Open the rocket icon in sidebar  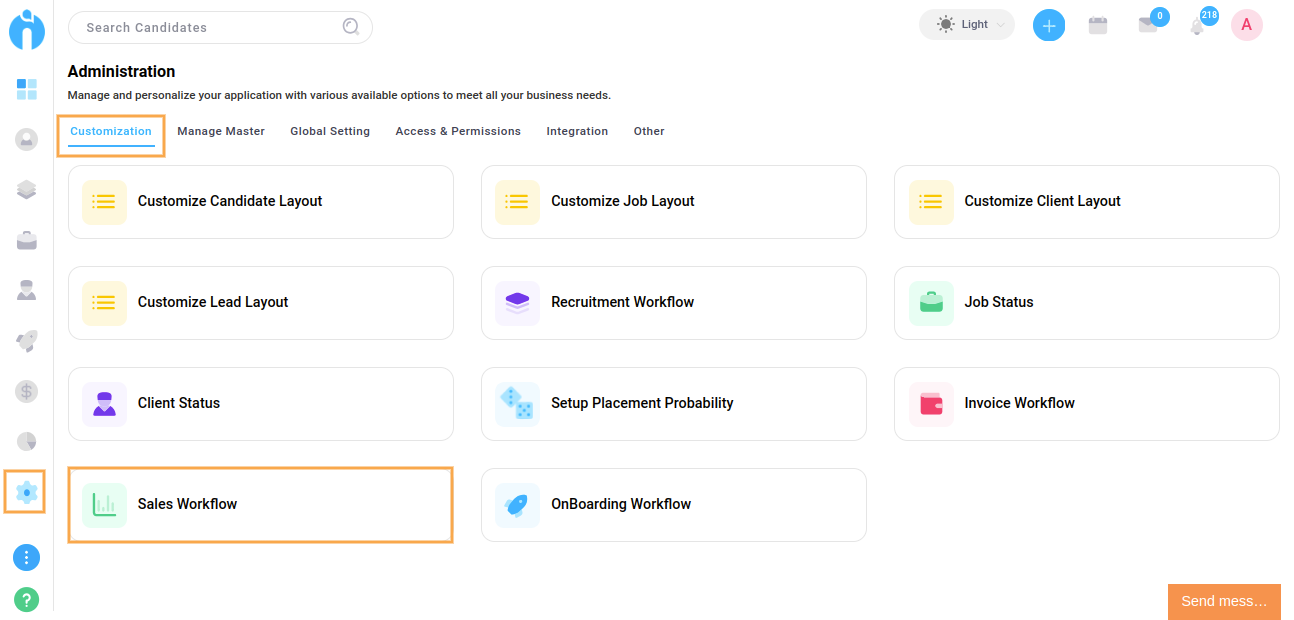tap(27, 341)
